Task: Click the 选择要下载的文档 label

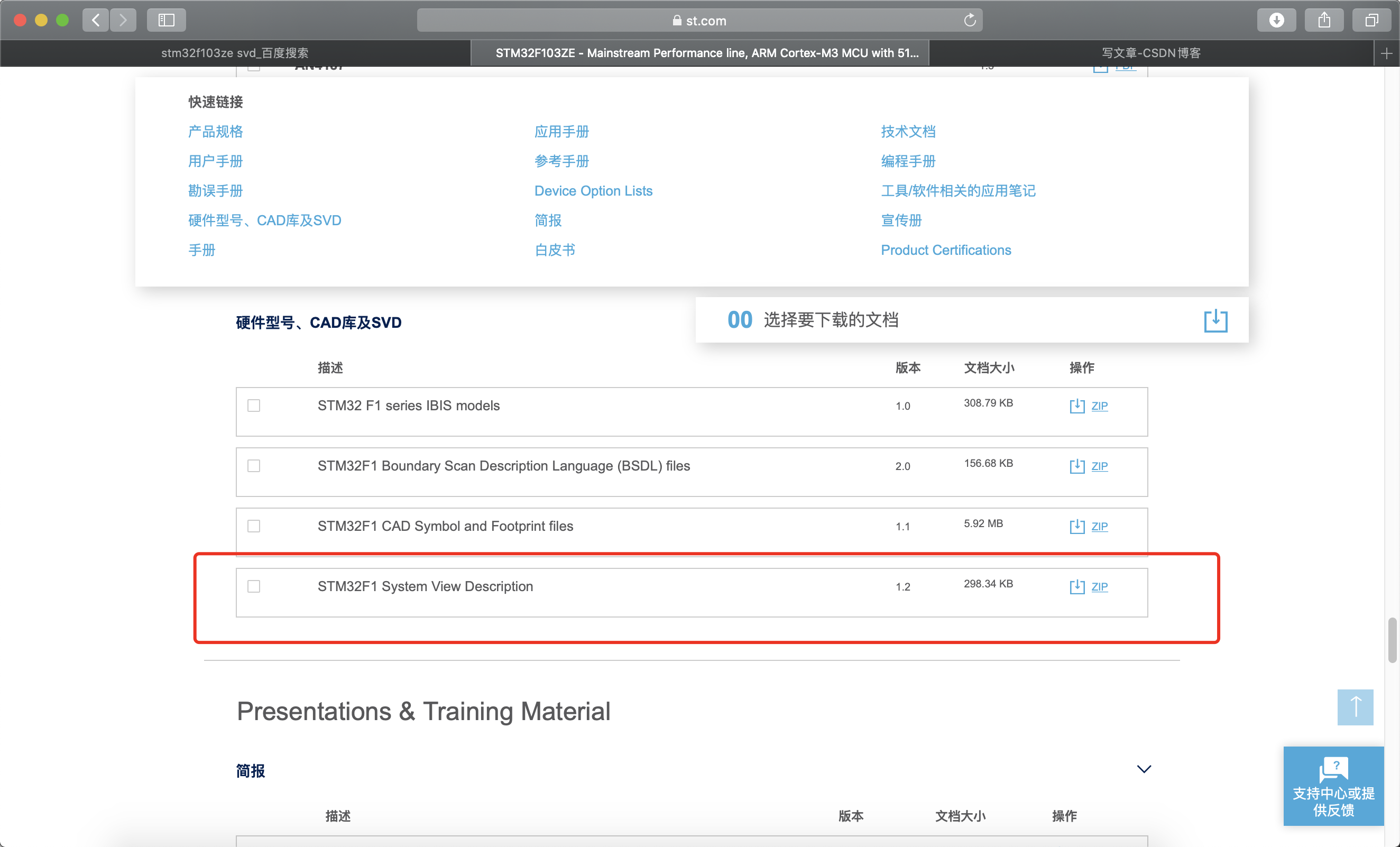Action: click(831, 320)
